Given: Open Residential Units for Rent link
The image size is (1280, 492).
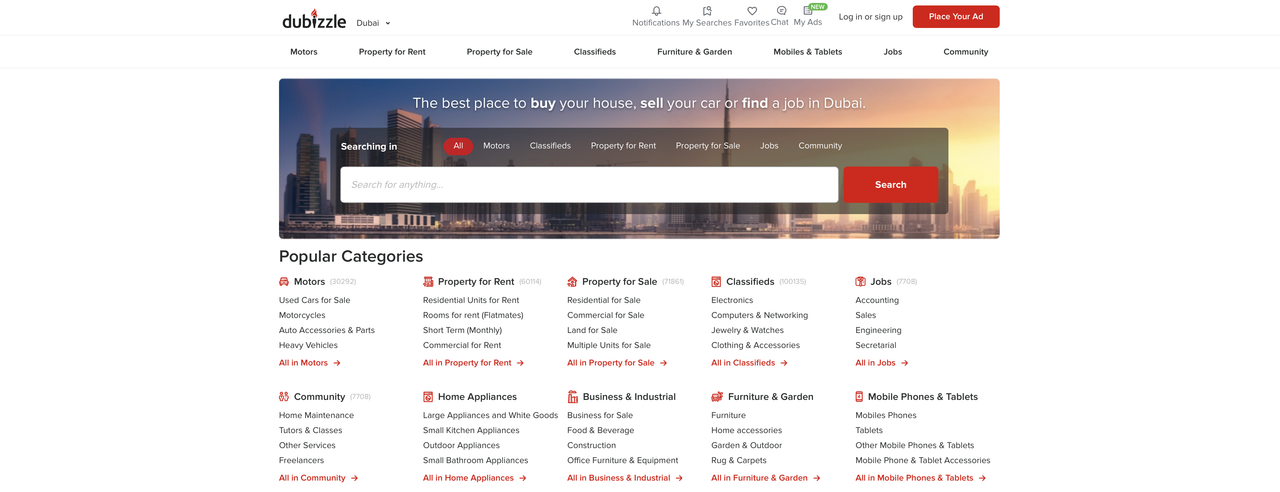Looking at the screenshot, I should coord(471,300).
